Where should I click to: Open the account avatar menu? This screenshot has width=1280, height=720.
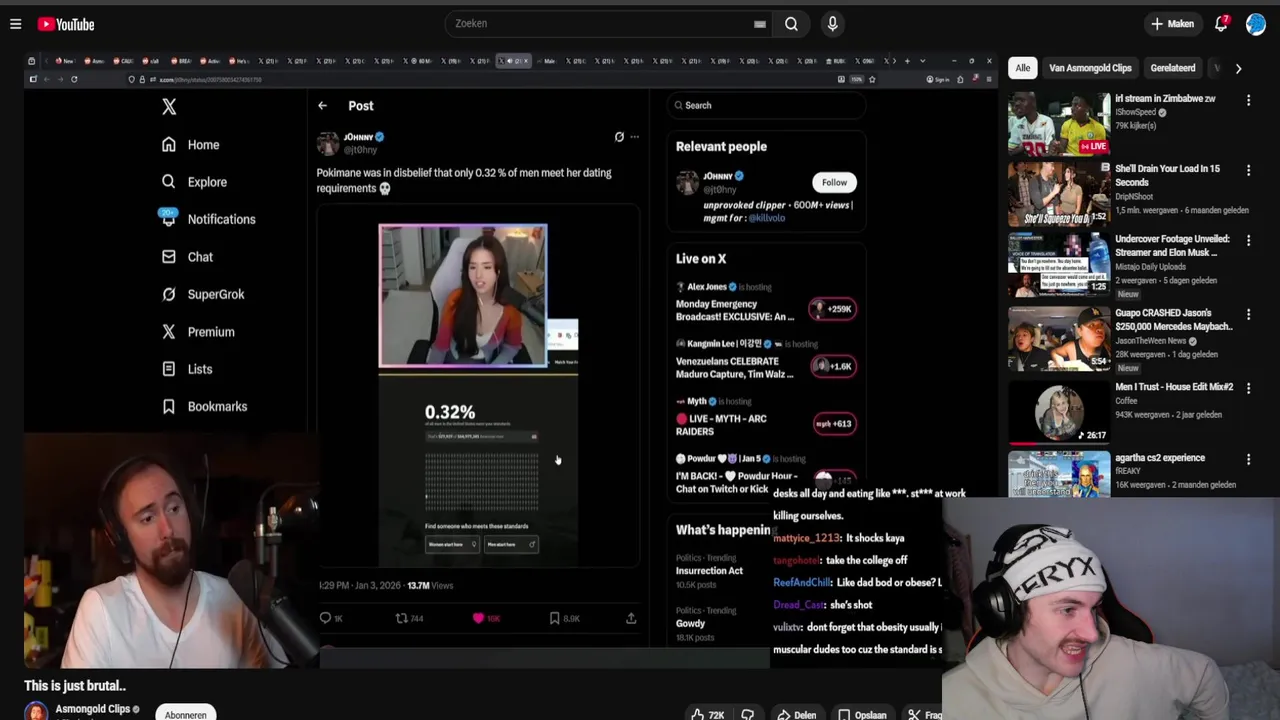1256,24
